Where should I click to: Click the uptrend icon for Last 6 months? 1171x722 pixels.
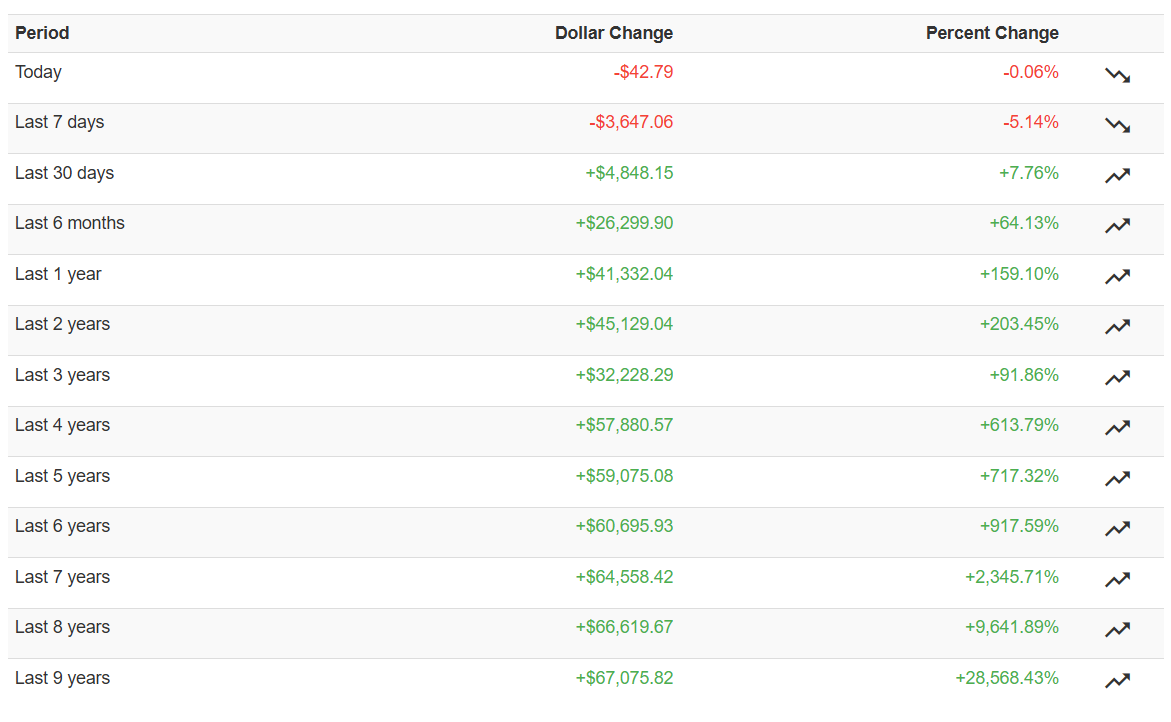(x=1117, y=226)
